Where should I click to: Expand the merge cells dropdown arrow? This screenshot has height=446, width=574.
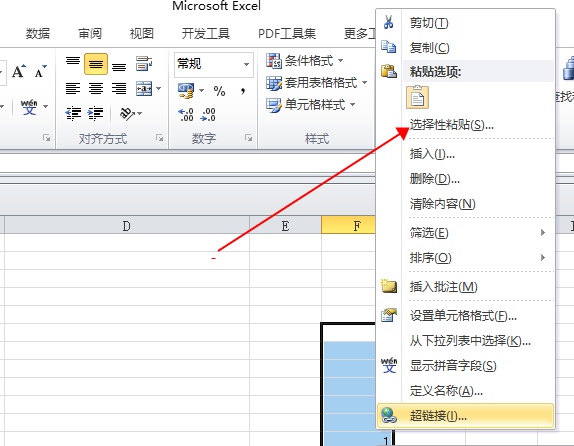pyautogui.click(x=159, y=89)
